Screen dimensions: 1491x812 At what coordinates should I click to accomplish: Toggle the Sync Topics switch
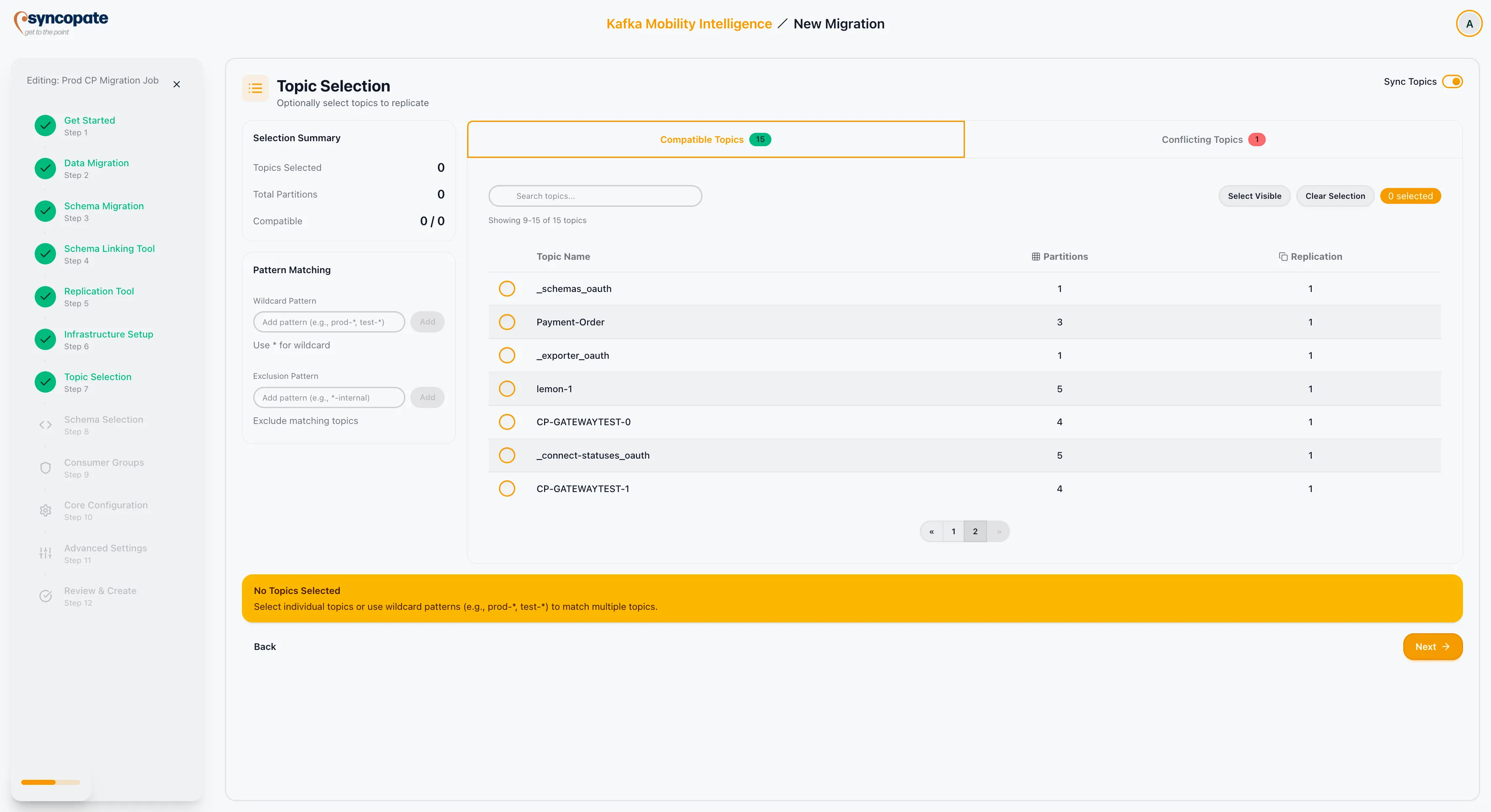(1452, 81)
